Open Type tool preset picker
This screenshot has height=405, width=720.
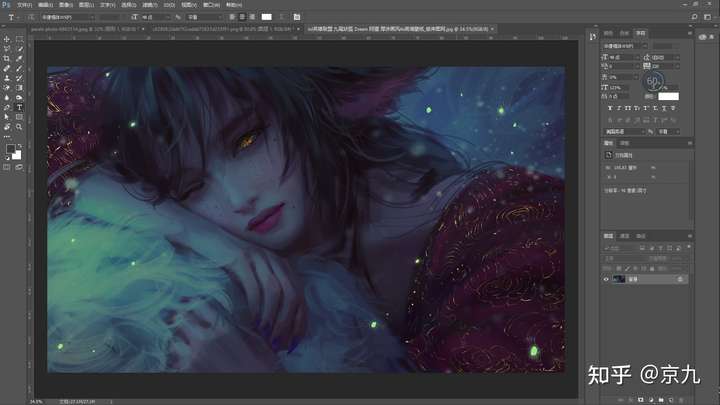(13, 17)
